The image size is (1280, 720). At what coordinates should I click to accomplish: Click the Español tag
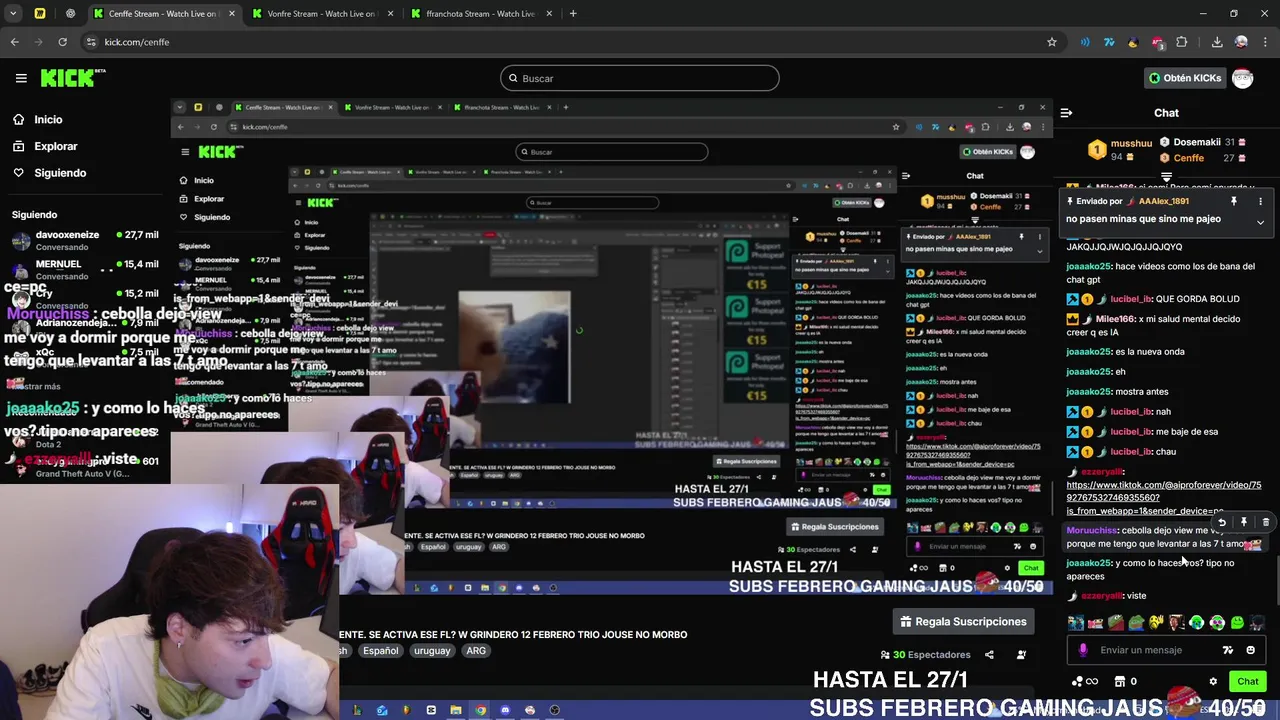pyautogui.click(x=380, y=650)
